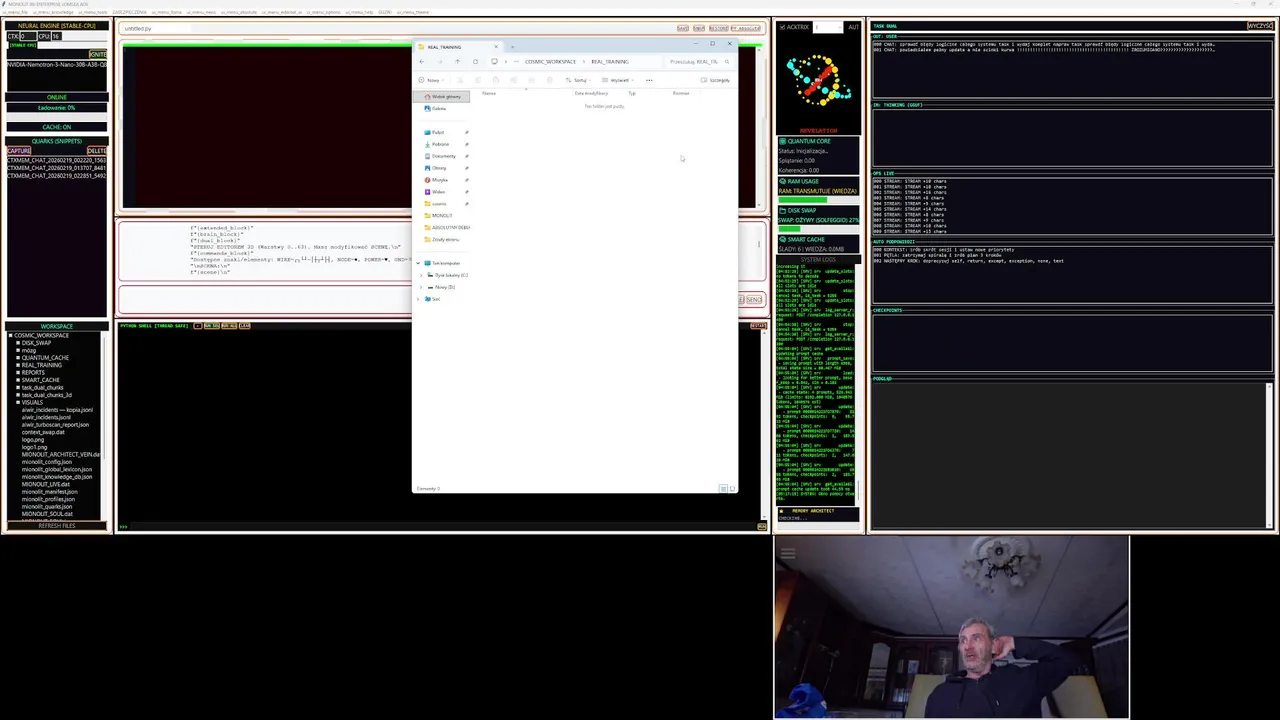Click the Cut icon in Explorer toolbar
Image resolution: width=1280 pixels, height=720 pixels.
click(x=460, y=80)
